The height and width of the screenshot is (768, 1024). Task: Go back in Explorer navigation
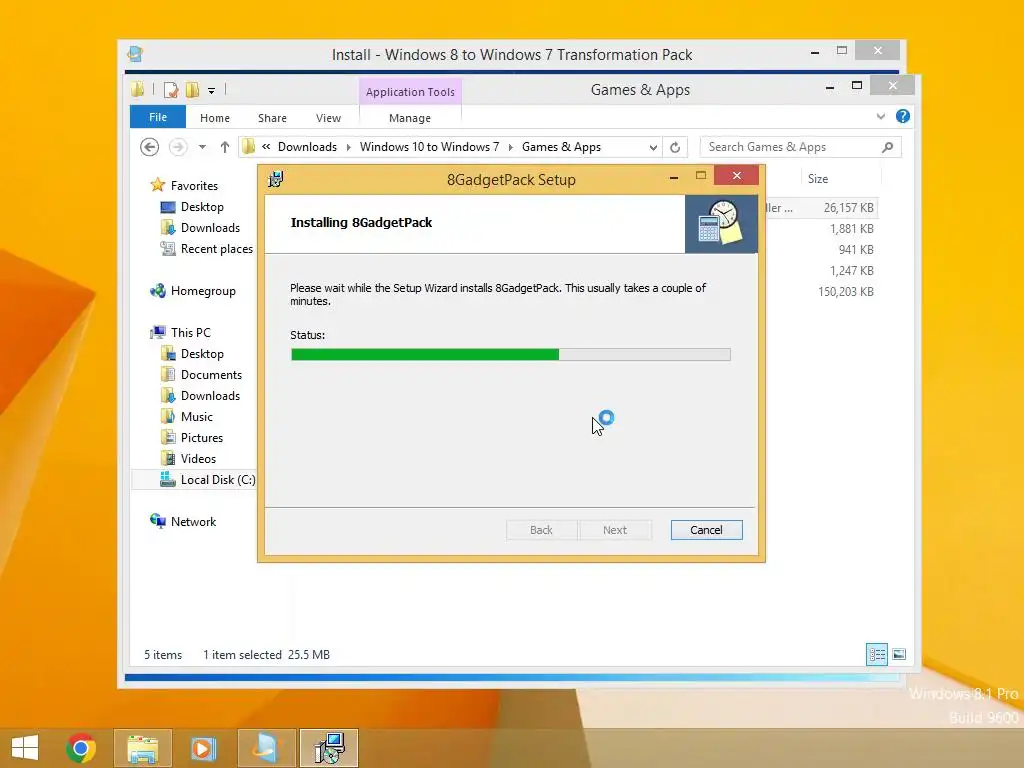click(x=150, y=147)
